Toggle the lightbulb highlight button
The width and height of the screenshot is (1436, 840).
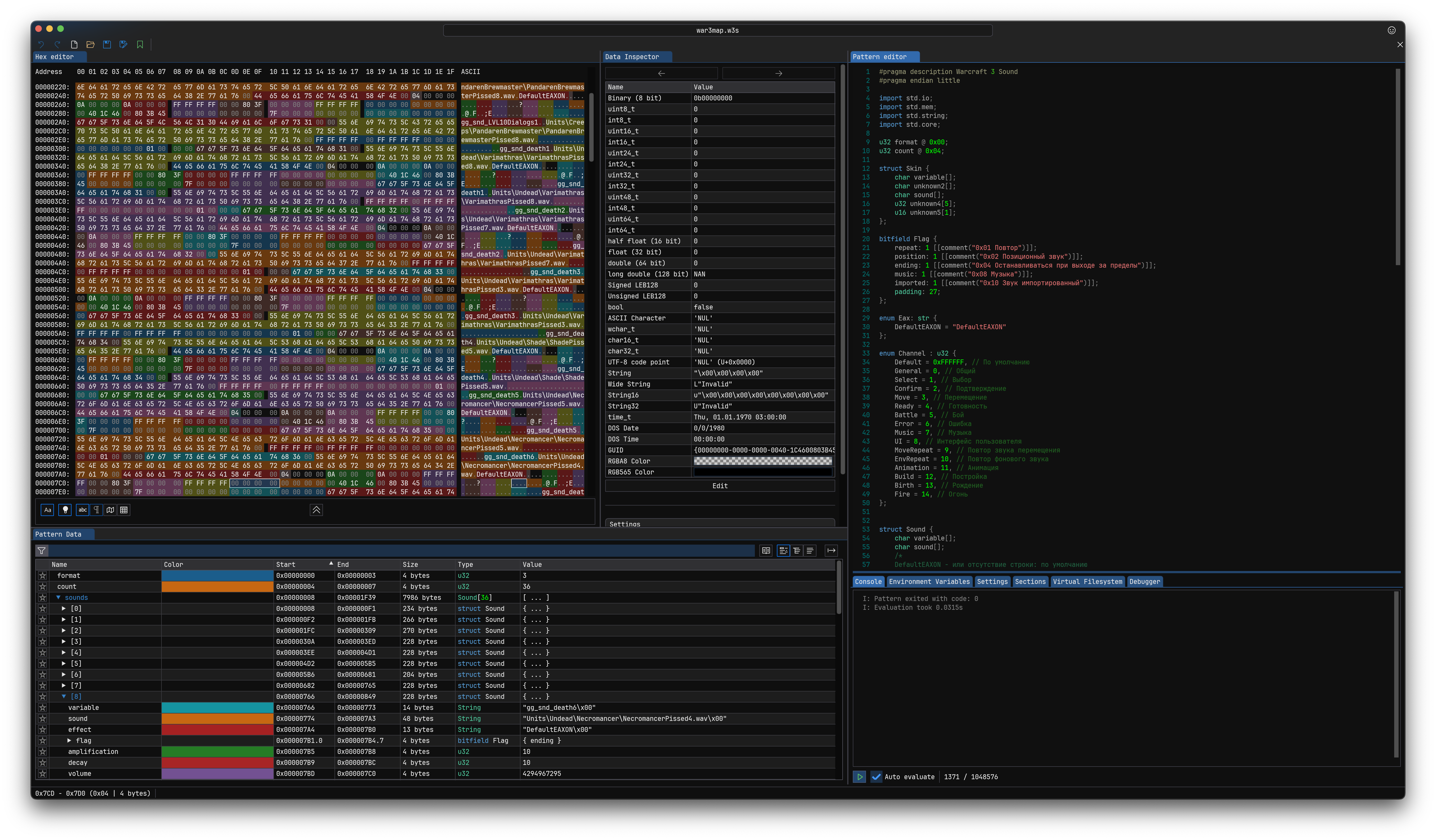[65, 510]
